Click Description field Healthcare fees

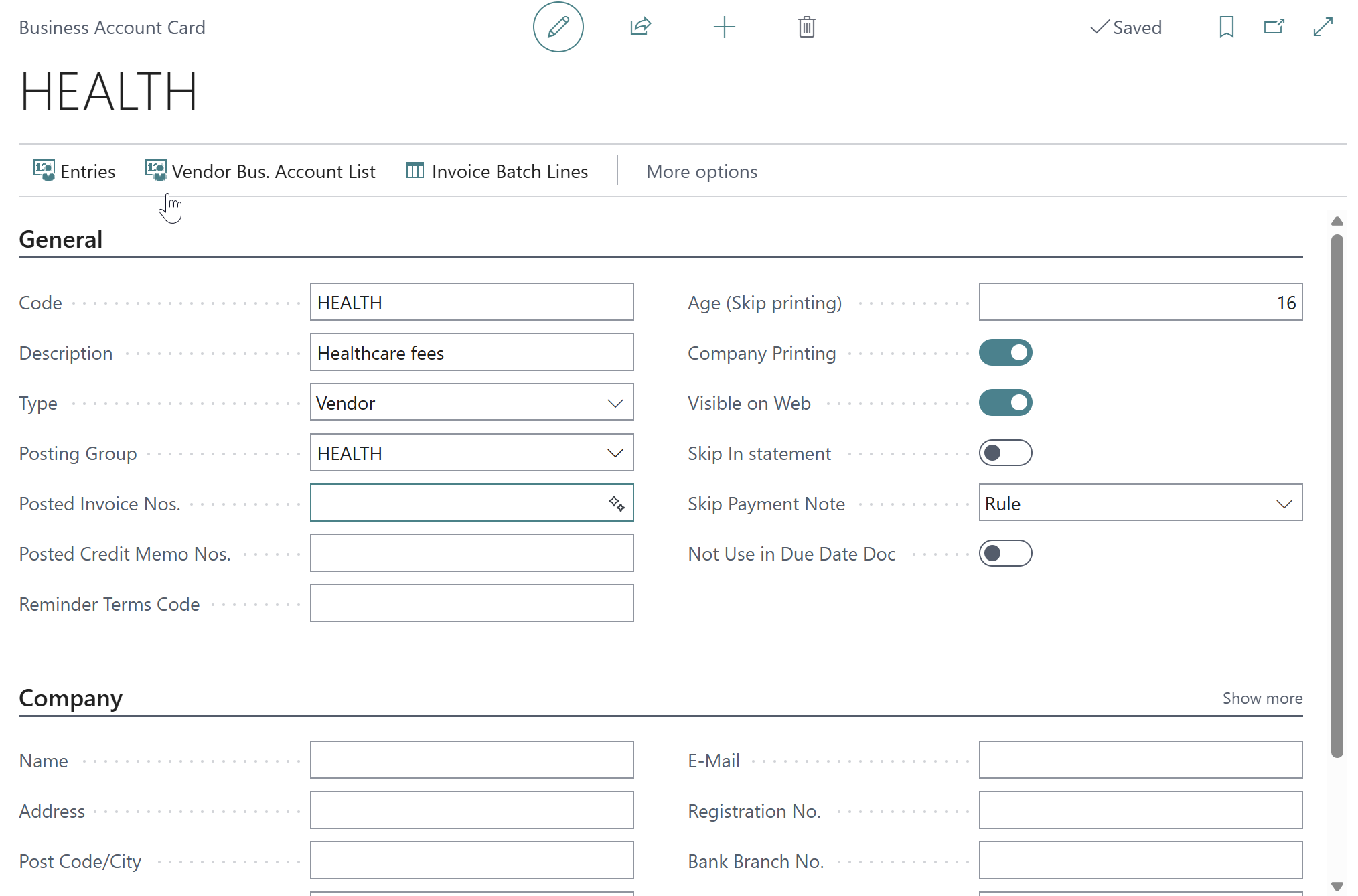472,352
